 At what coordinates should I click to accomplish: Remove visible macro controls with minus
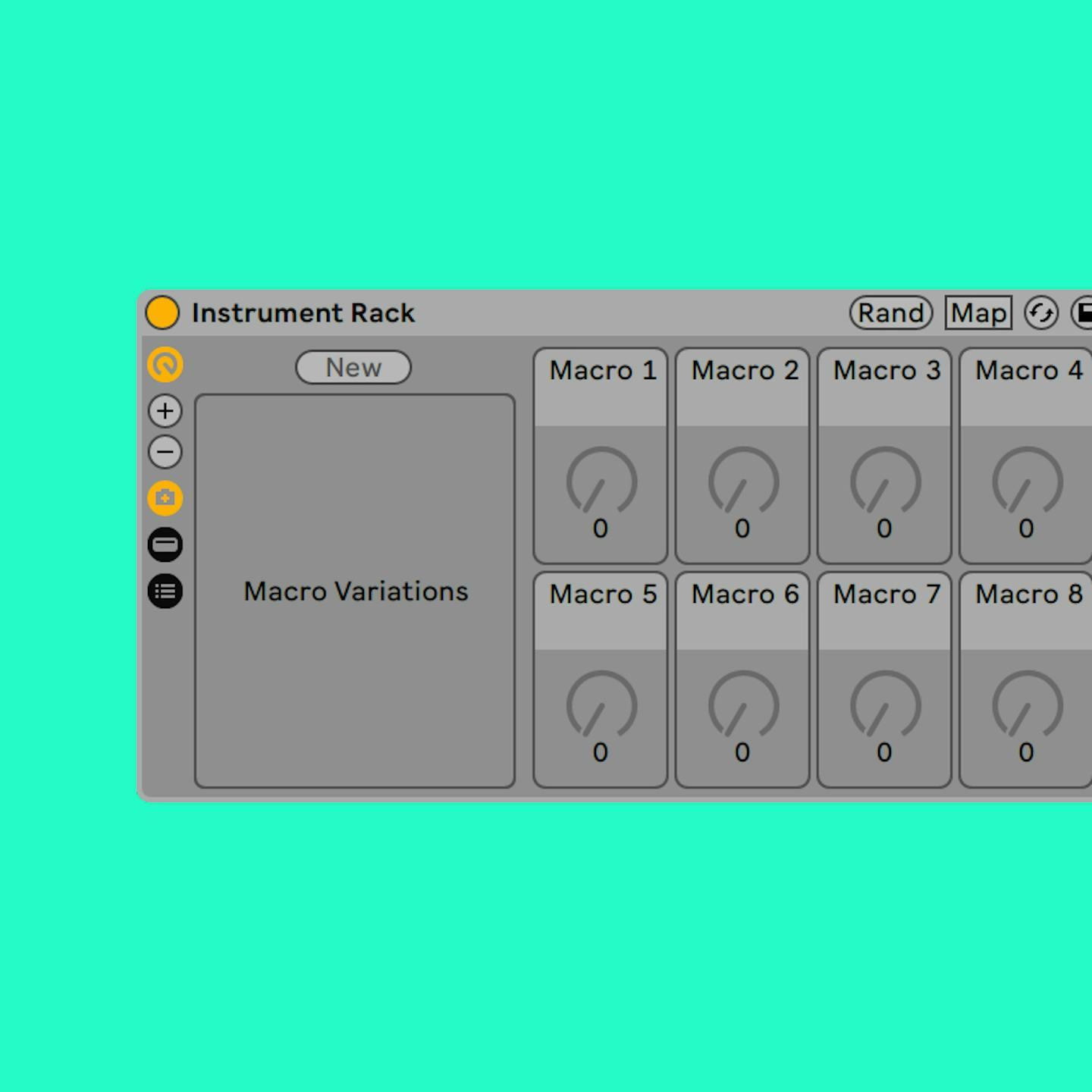[x=165, y=453]
